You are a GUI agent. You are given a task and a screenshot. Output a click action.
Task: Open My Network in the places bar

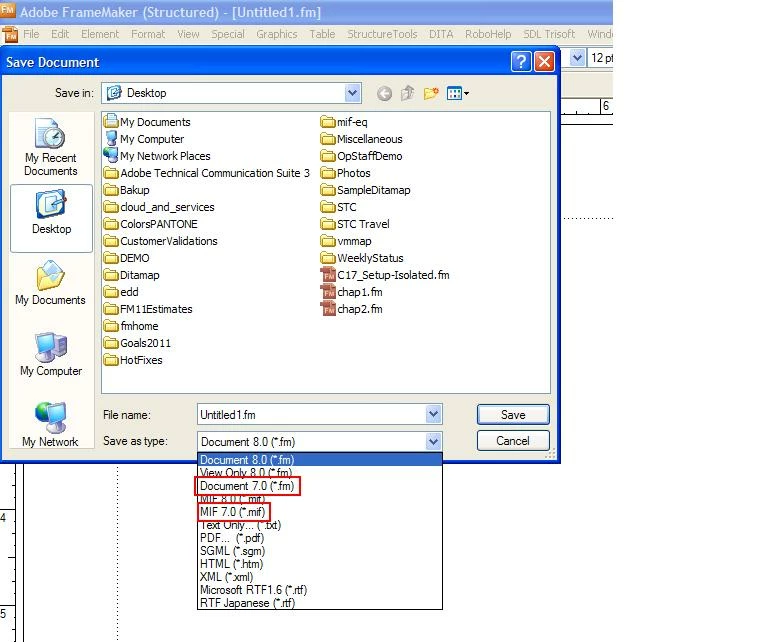pyautogui.click(x=51, y=424)
